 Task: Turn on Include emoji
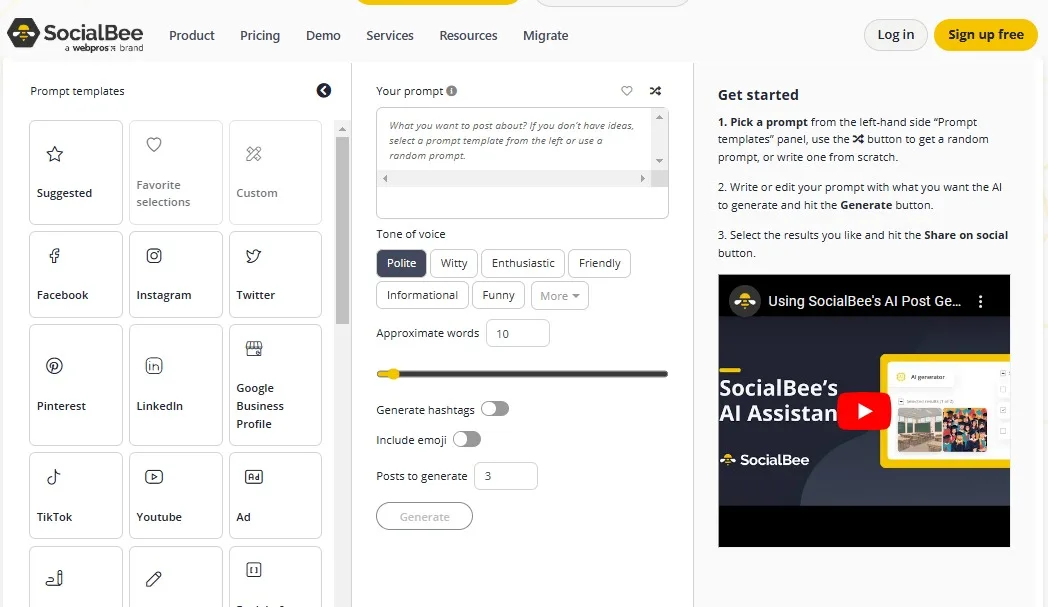pyautogui.click(x=466, y=439)
